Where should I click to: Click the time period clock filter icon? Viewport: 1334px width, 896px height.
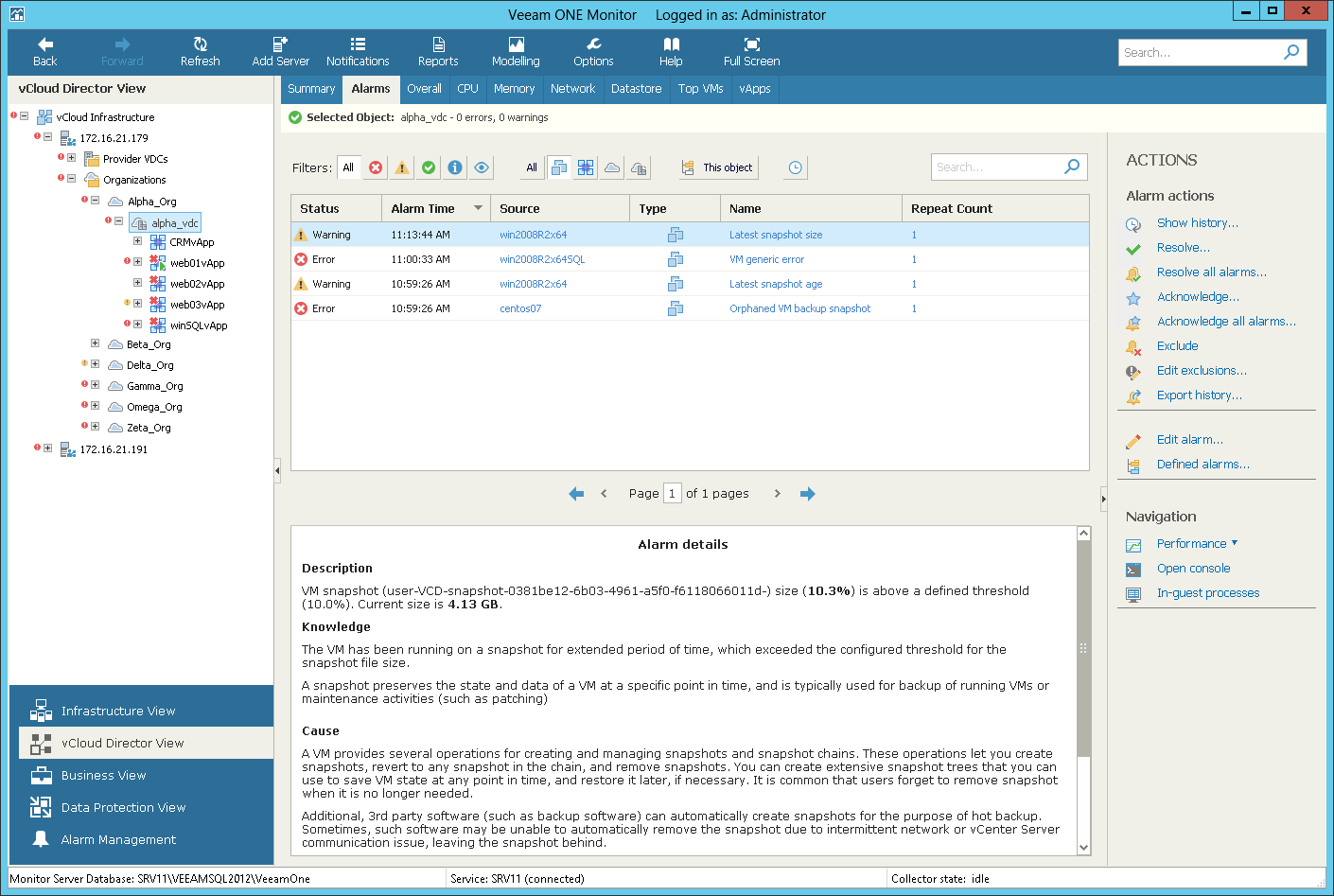tap(796, 167)
